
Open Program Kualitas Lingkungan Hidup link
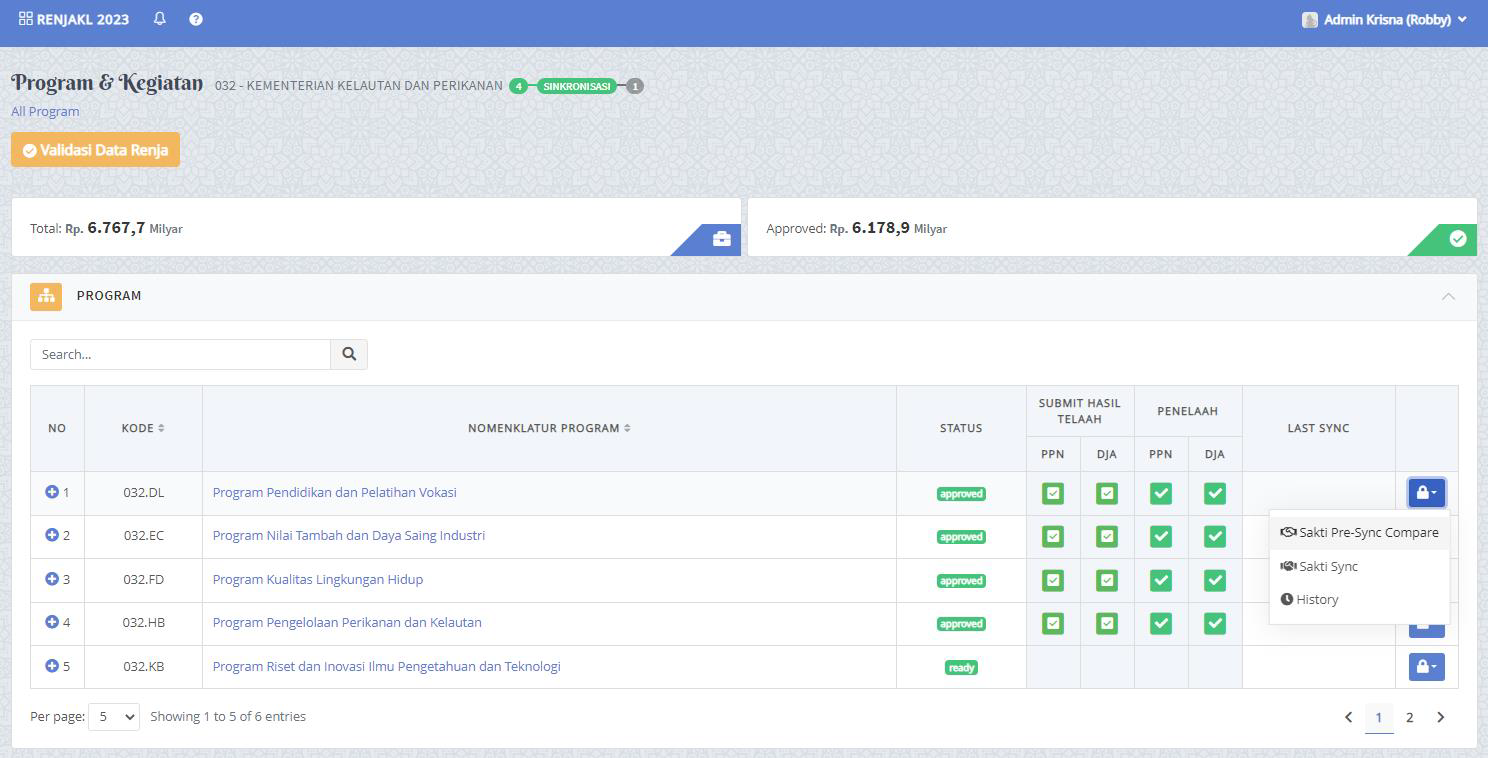[317, 579]
